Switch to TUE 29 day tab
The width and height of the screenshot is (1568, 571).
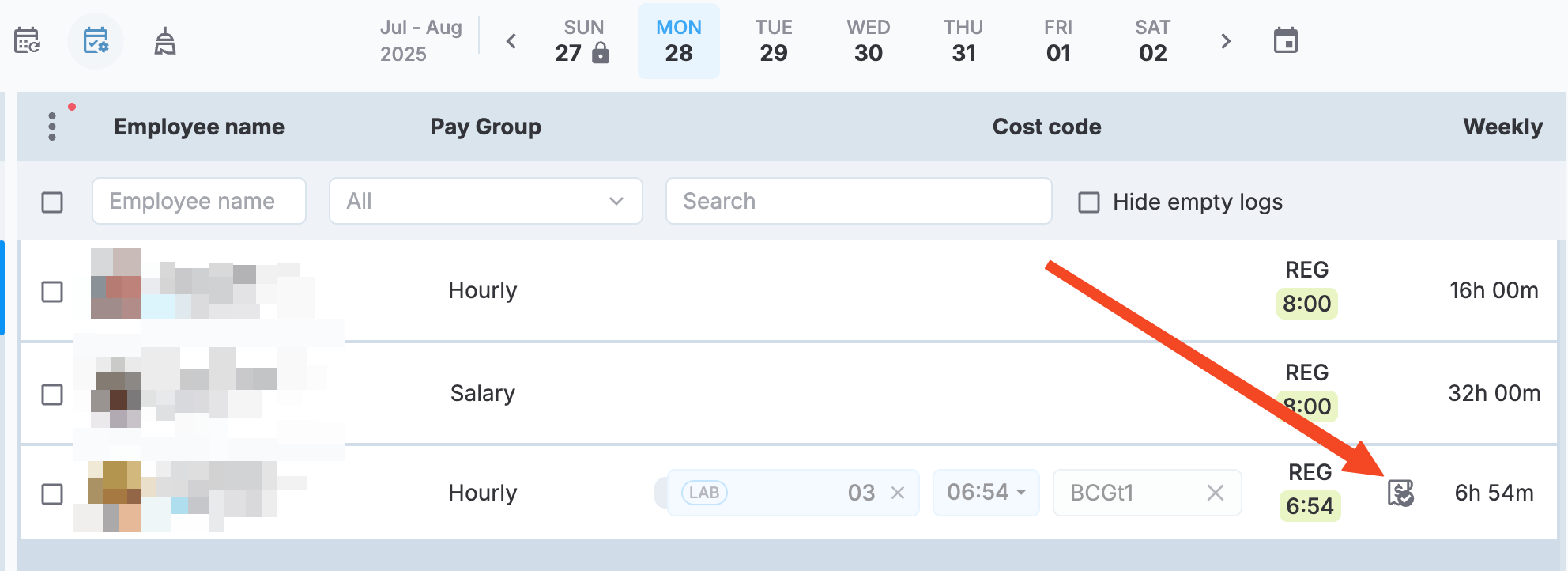(774, 41)
